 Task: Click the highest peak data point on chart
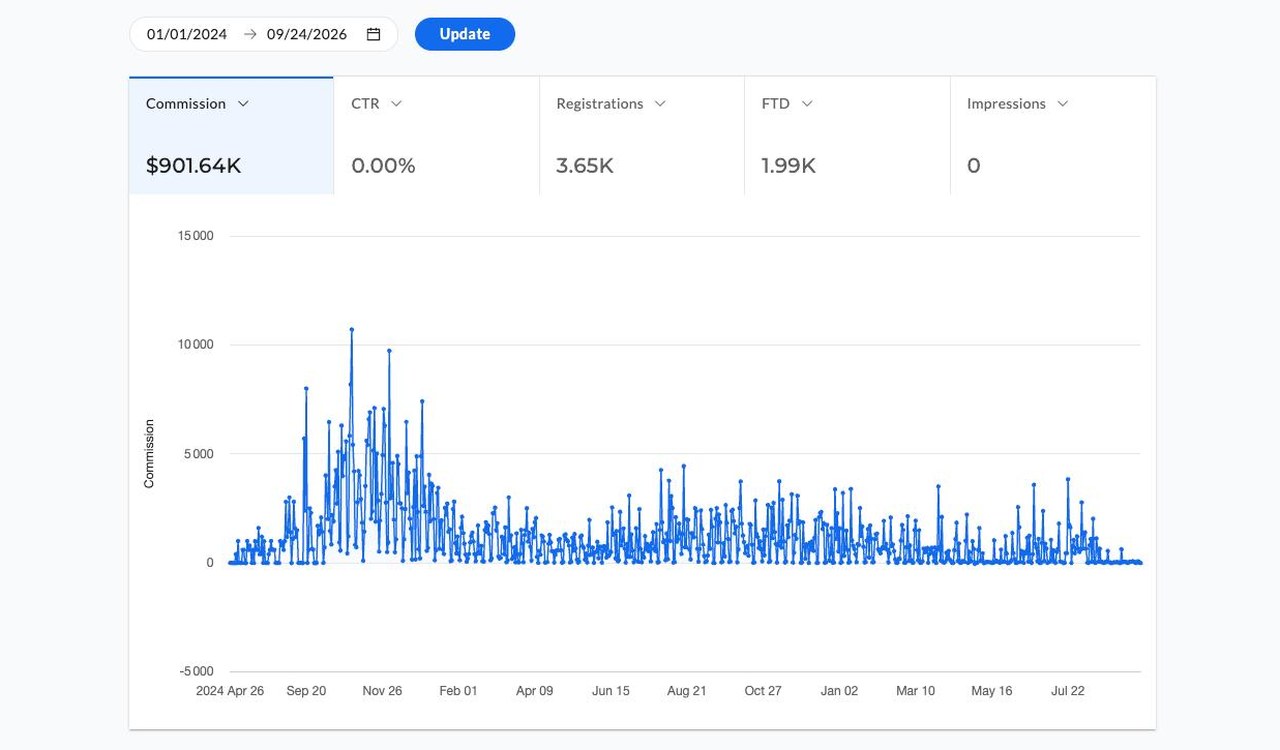tap(352, 329)
